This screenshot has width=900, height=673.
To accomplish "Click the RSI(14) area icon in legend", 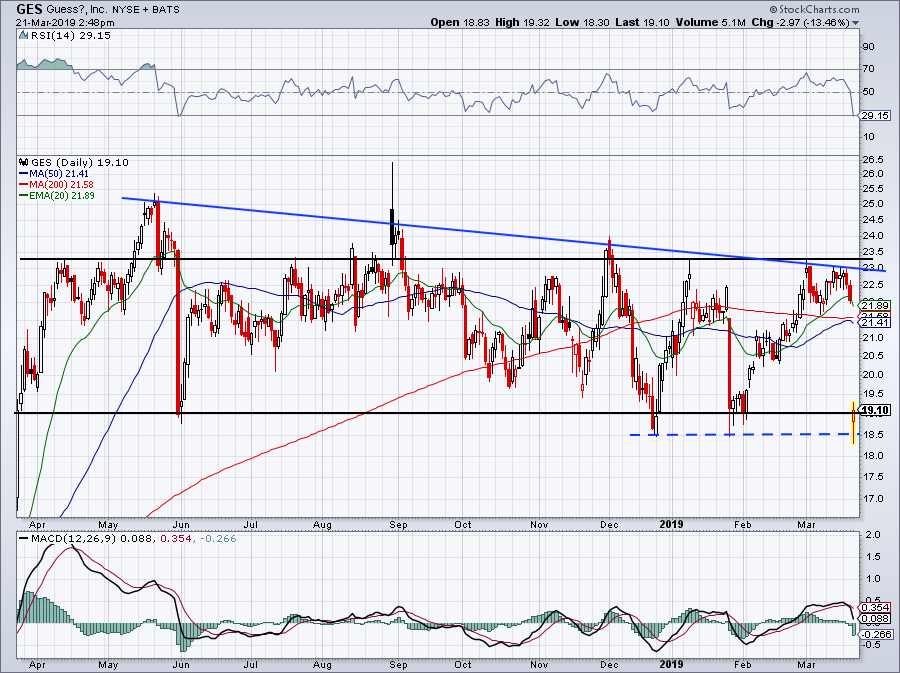I will 23,35.
